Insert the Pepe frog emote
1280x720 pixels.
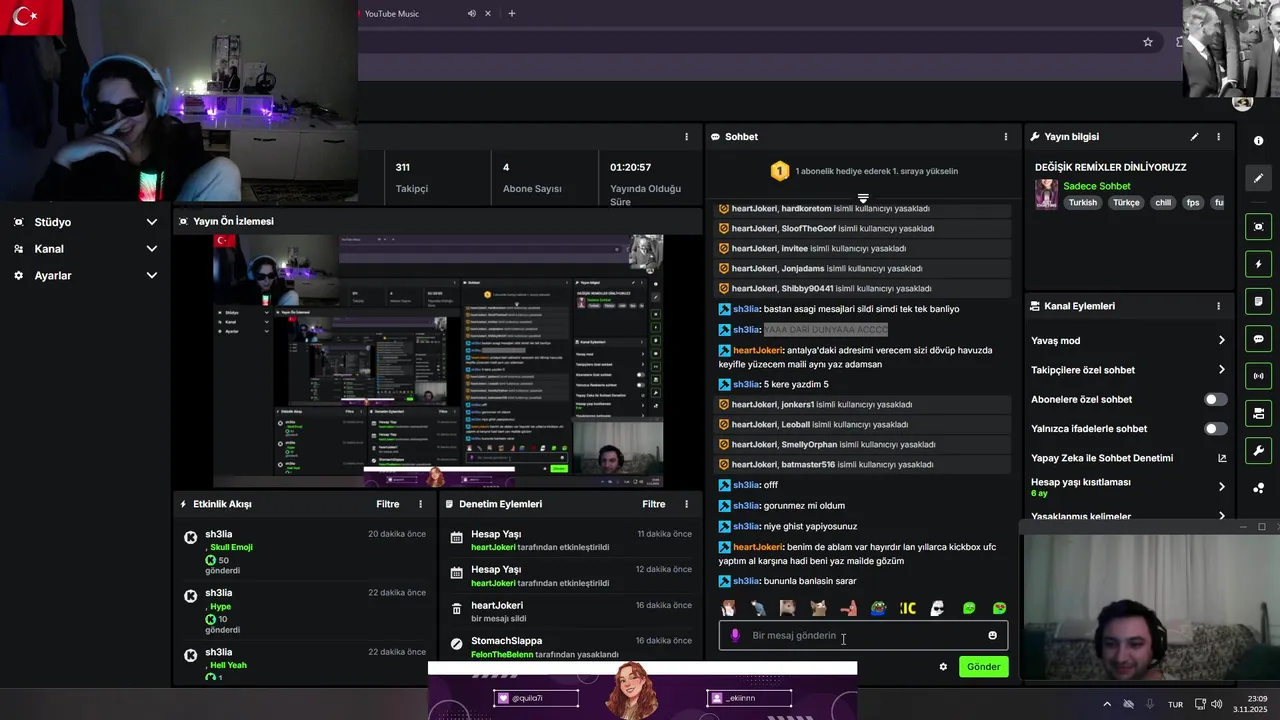click(x=878, y=608)
